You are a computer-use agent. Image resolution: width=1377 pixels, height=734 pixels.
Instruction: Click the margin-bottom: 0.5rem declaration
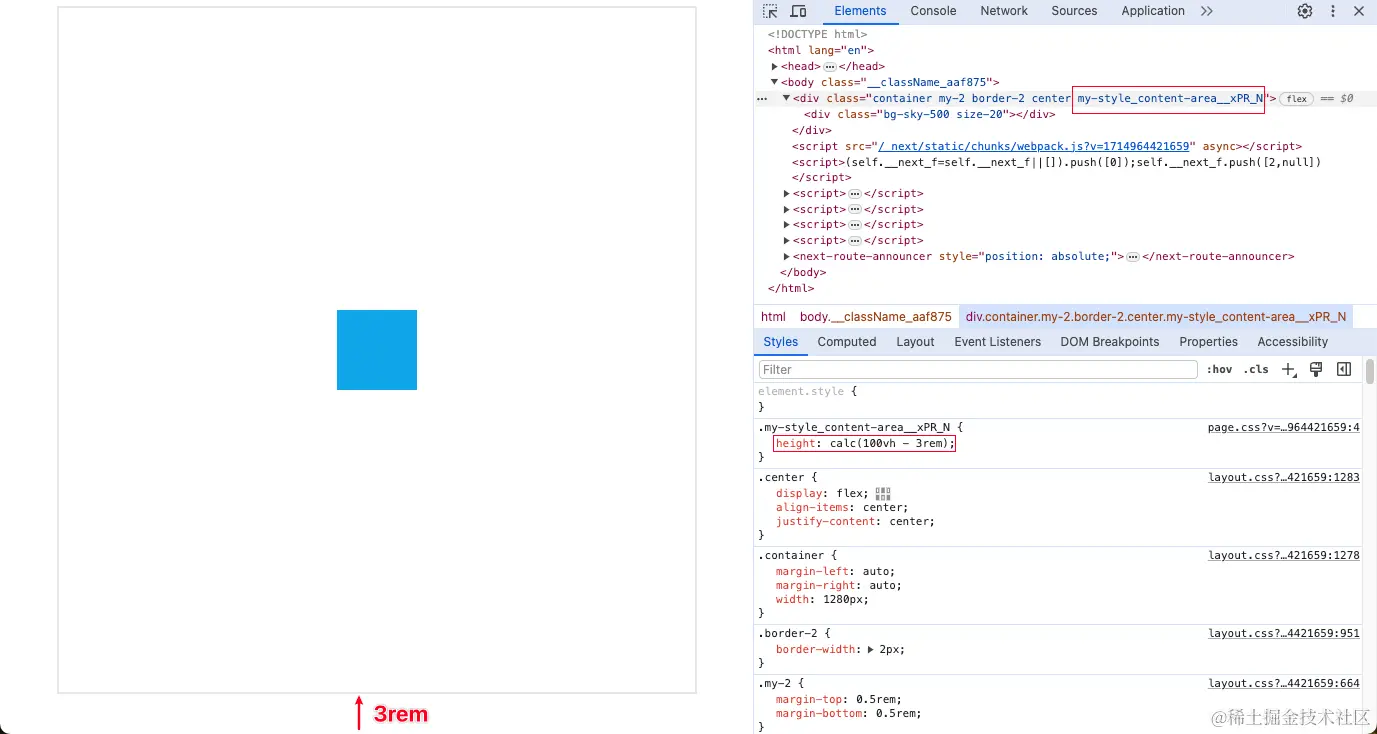tap(849, 714)
